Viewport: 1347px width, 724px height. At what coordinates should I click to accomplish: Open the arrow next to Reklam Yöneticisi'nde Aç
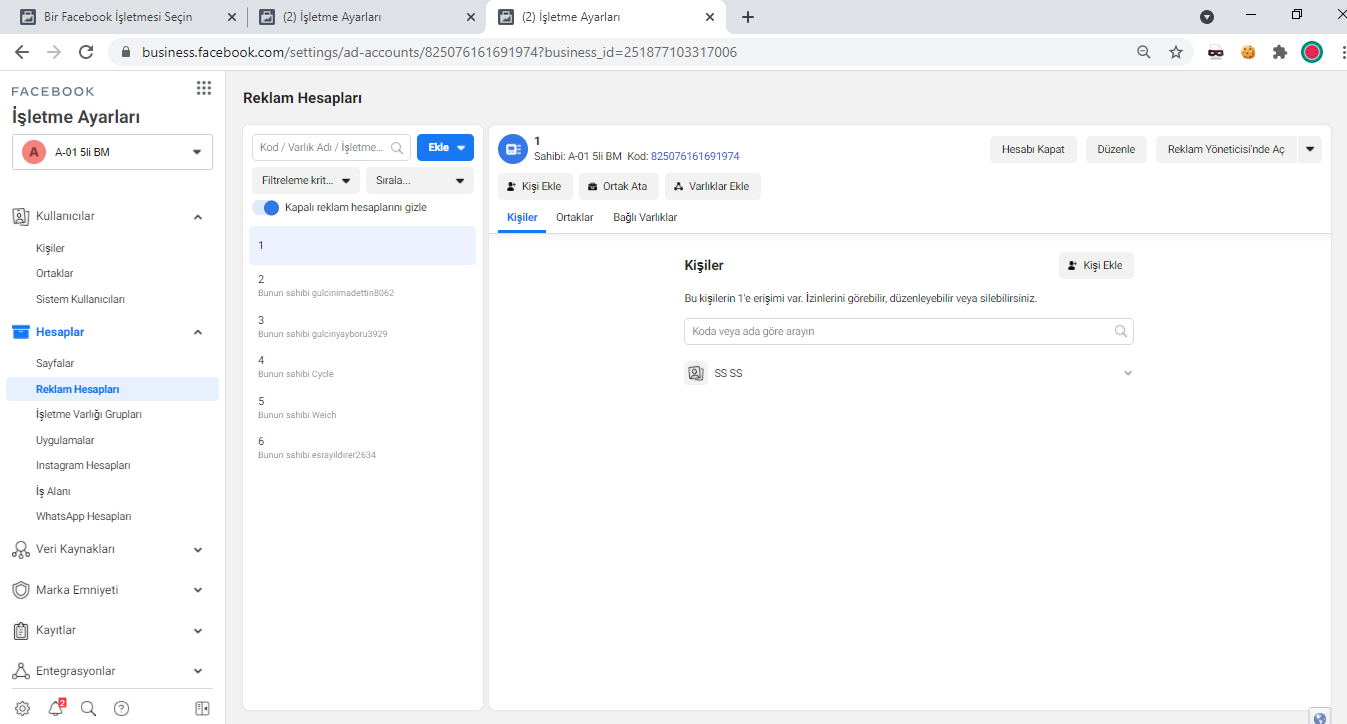click(x=1310, y=149)
